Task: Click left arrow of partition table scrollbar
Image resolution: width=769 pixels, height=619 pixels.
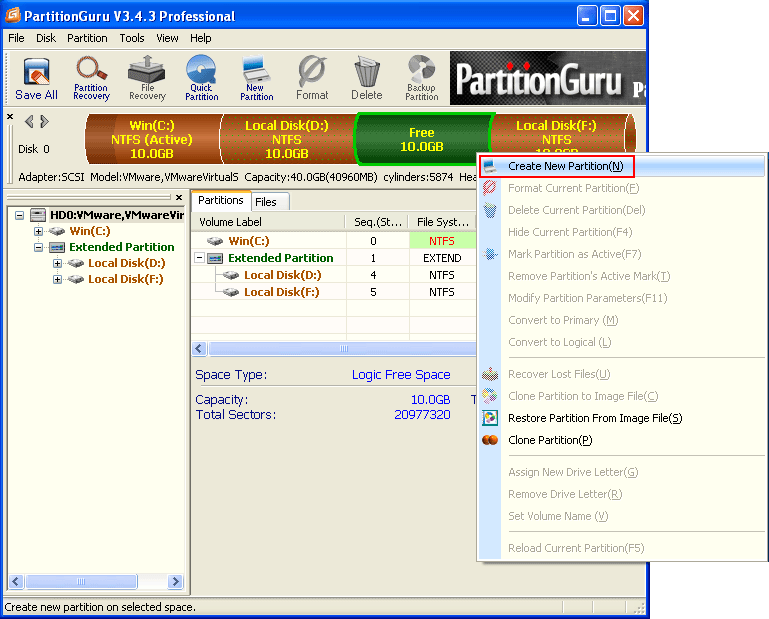Action: click(x=199, y=349)
